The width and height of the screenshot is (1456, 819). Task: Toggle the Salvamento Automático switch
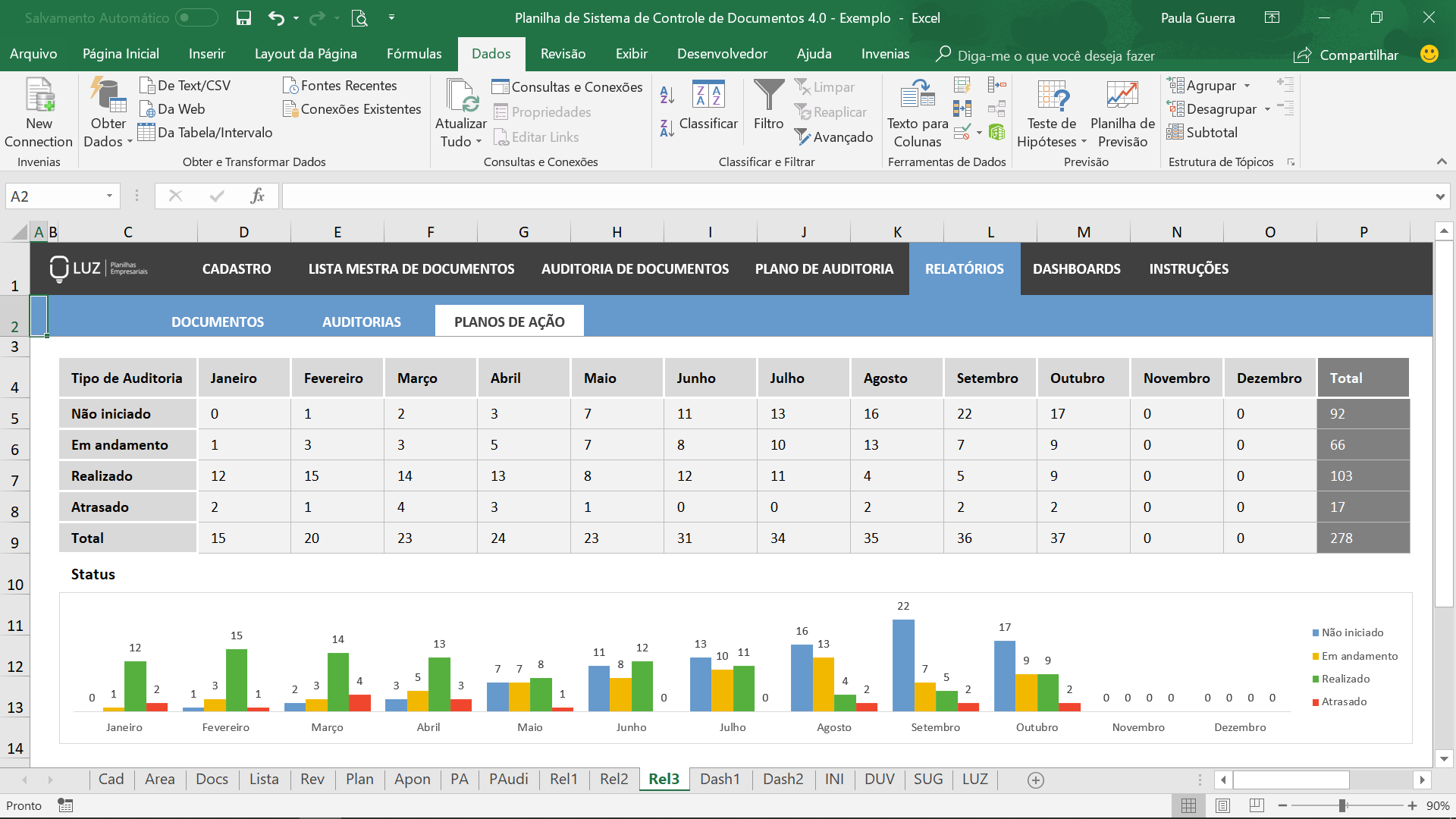196,17
